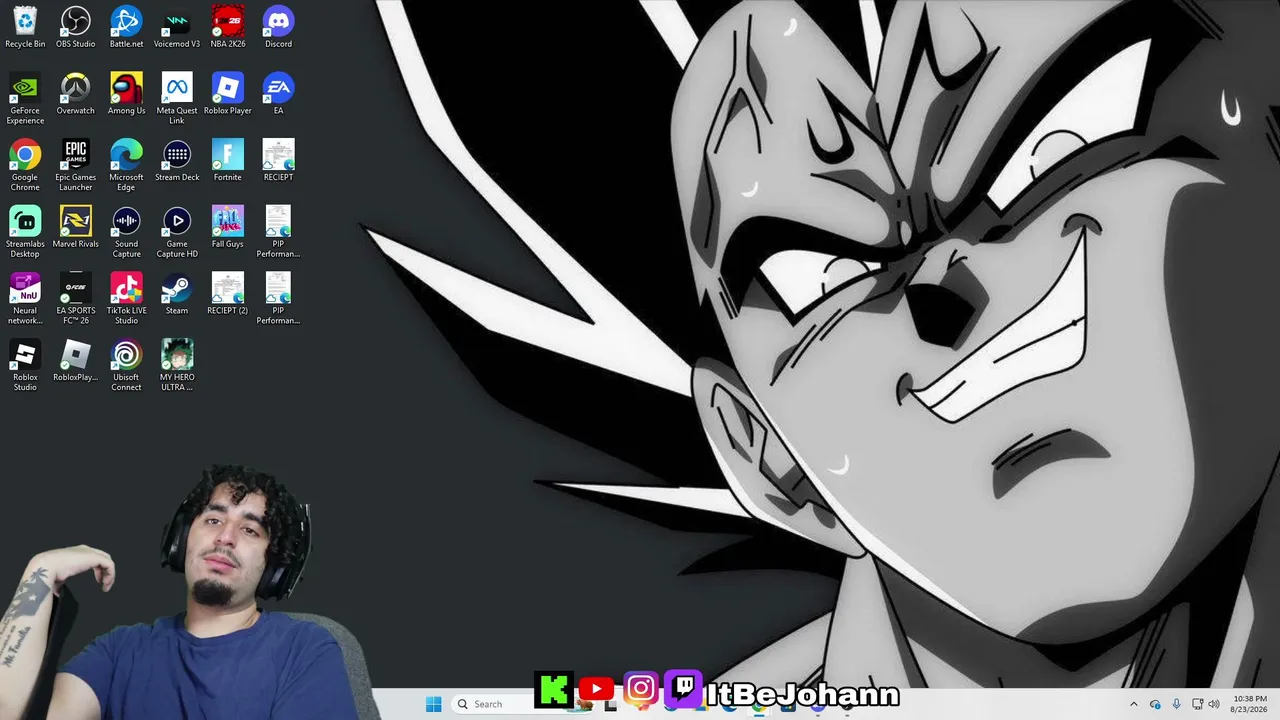The image size is (1280, 720).
Task: Open the Steam desktop shortcut
Action: pos(177,293)
